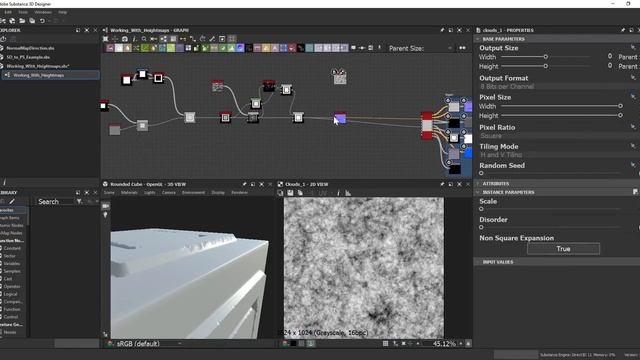The height and width of the screenshot is (360, 640).
Task: Select the SD_to_PS_Example.sbs package
Action: [28, 57]
